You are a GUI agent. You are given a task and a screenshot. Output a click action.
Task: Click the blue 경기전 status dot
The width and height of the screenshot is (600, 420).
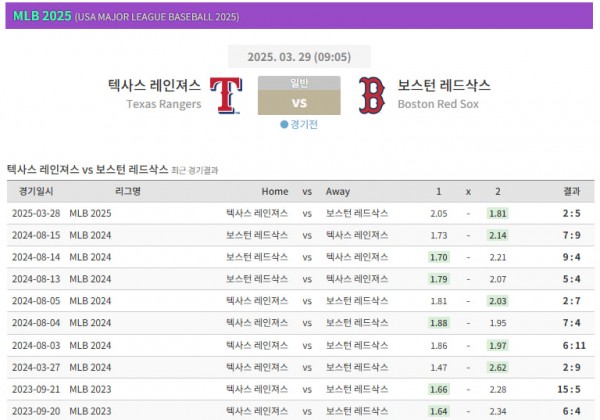click(284, 125)
